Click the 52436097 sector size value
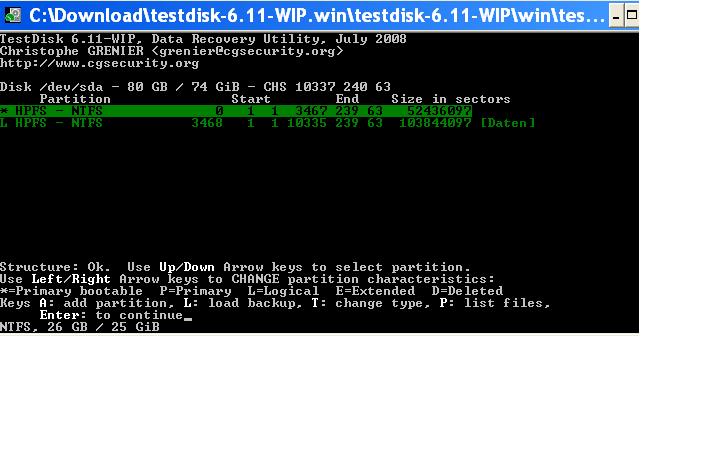The width and height of the screenshot is (720, 450). click(439, 111)
